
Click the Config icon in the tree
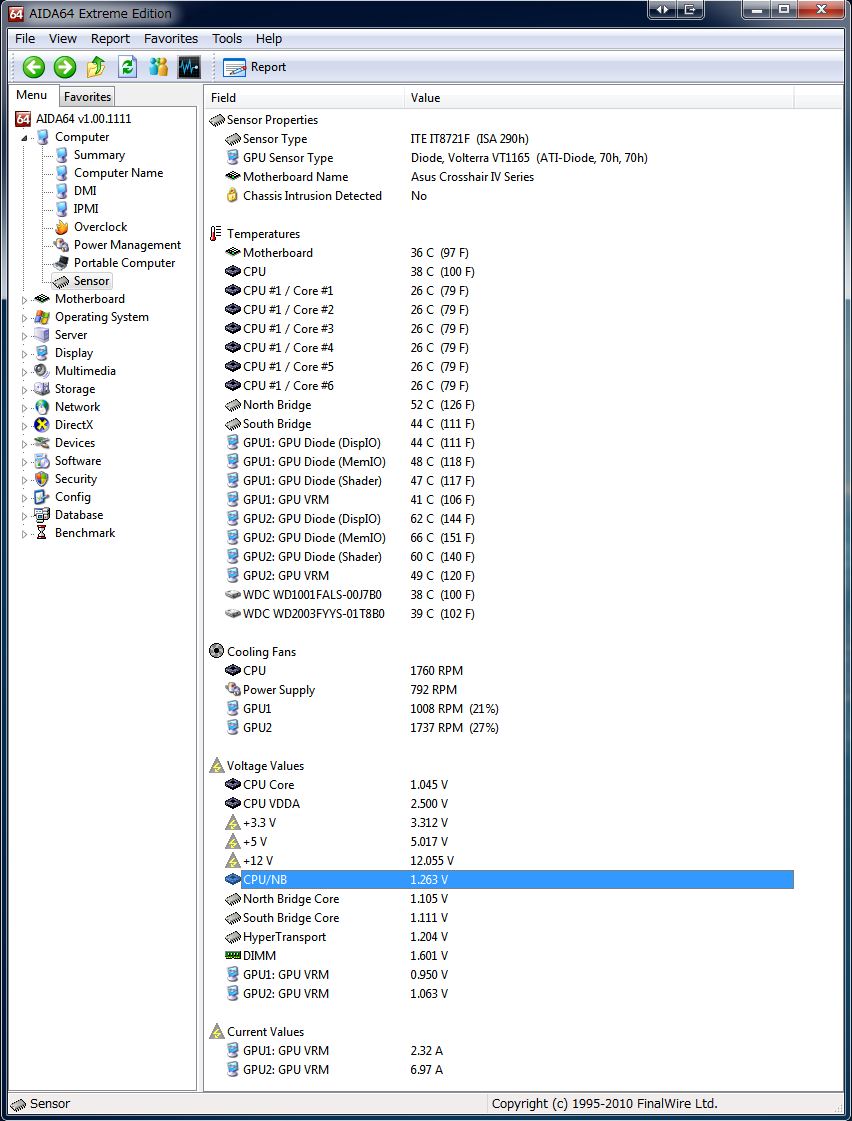click(x=42, y=497)
